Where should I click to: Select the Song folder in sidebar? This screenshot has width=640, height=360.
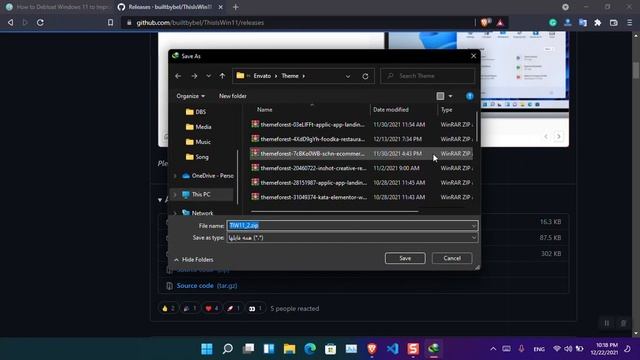pyautogui.click(x=197, y=157)
